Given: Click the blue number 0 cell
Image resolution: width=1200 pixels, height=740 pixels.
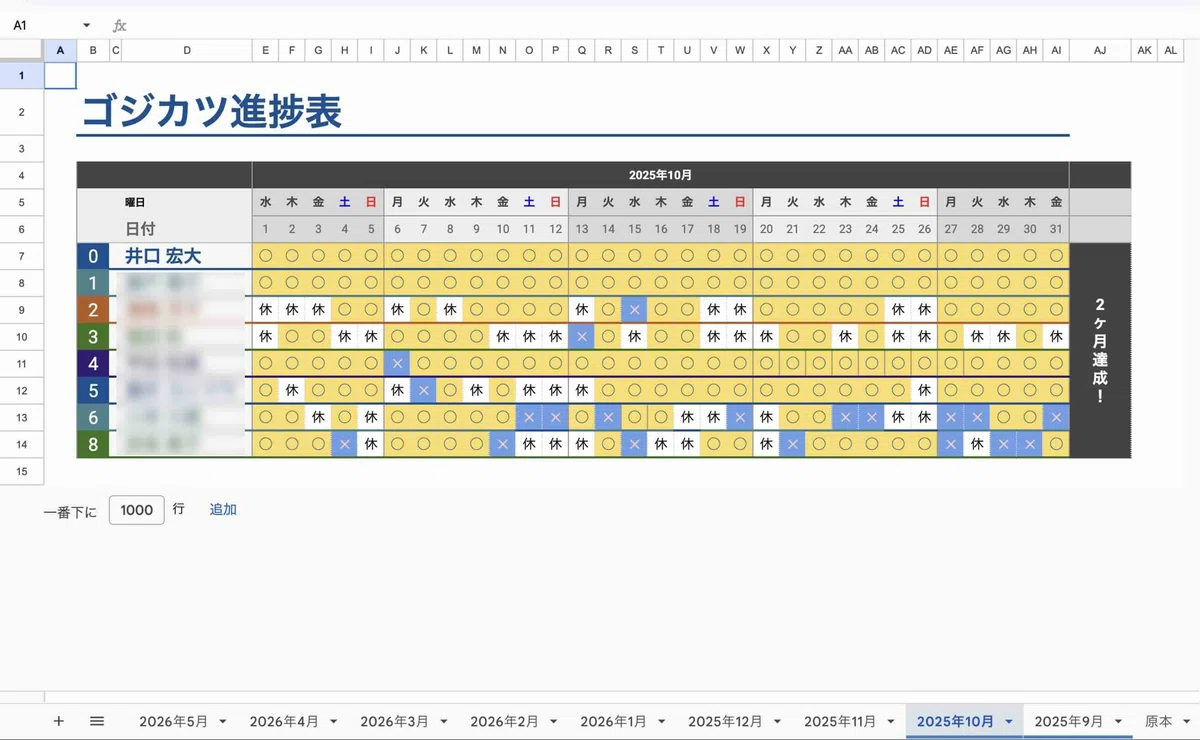Looking at the screenshot, I should pos(93,256).
